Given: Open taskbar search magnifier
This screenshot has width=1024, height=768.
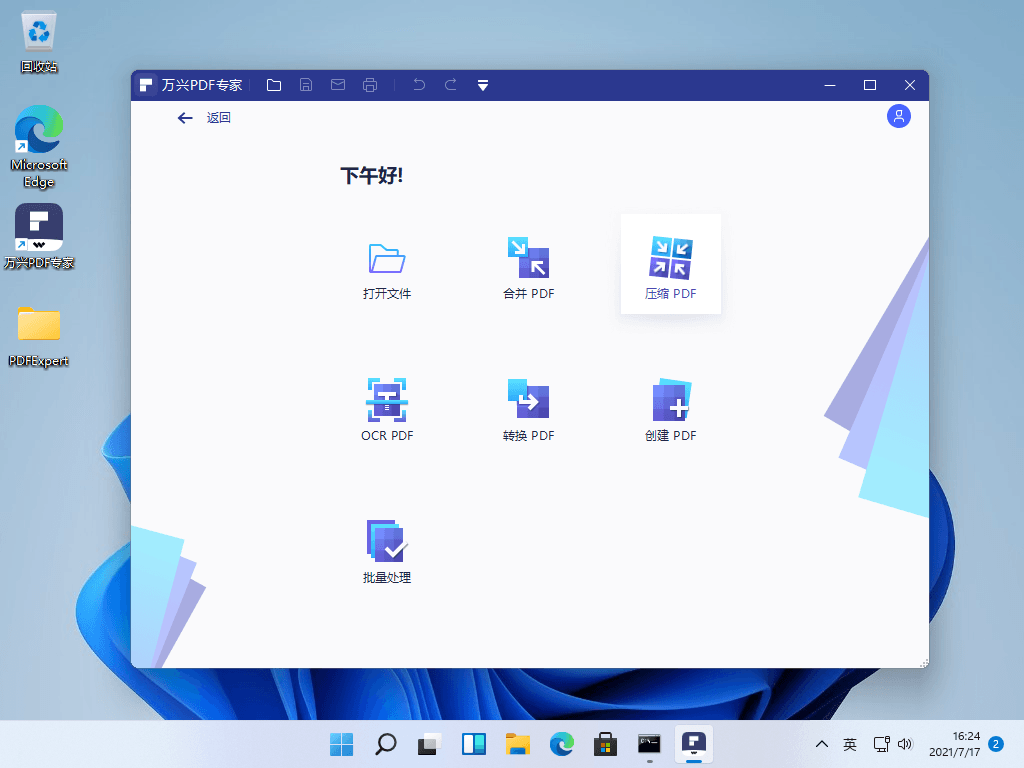Looking at the screenshot, I should point(385,744).
